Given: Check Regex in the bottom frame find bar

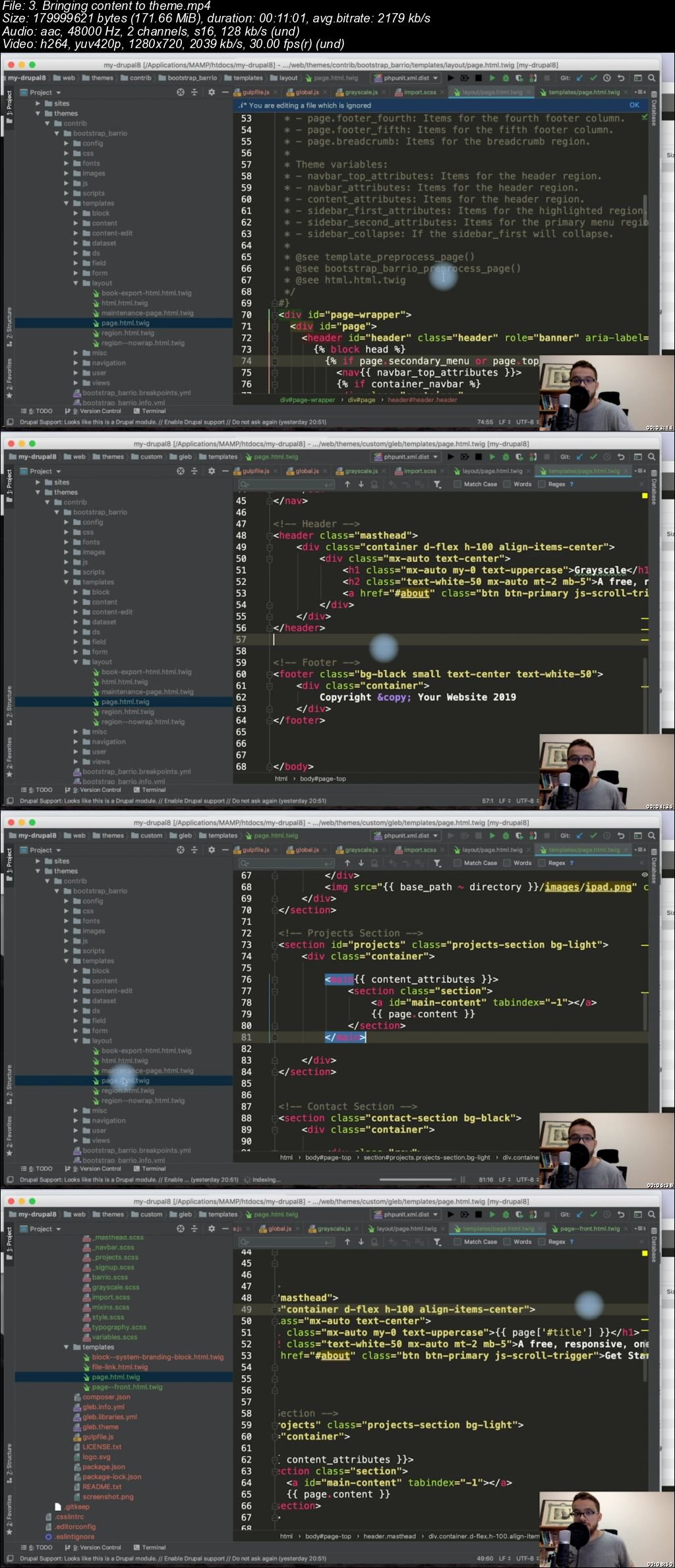Looking at the screenshot, I should coord(542,1242).
